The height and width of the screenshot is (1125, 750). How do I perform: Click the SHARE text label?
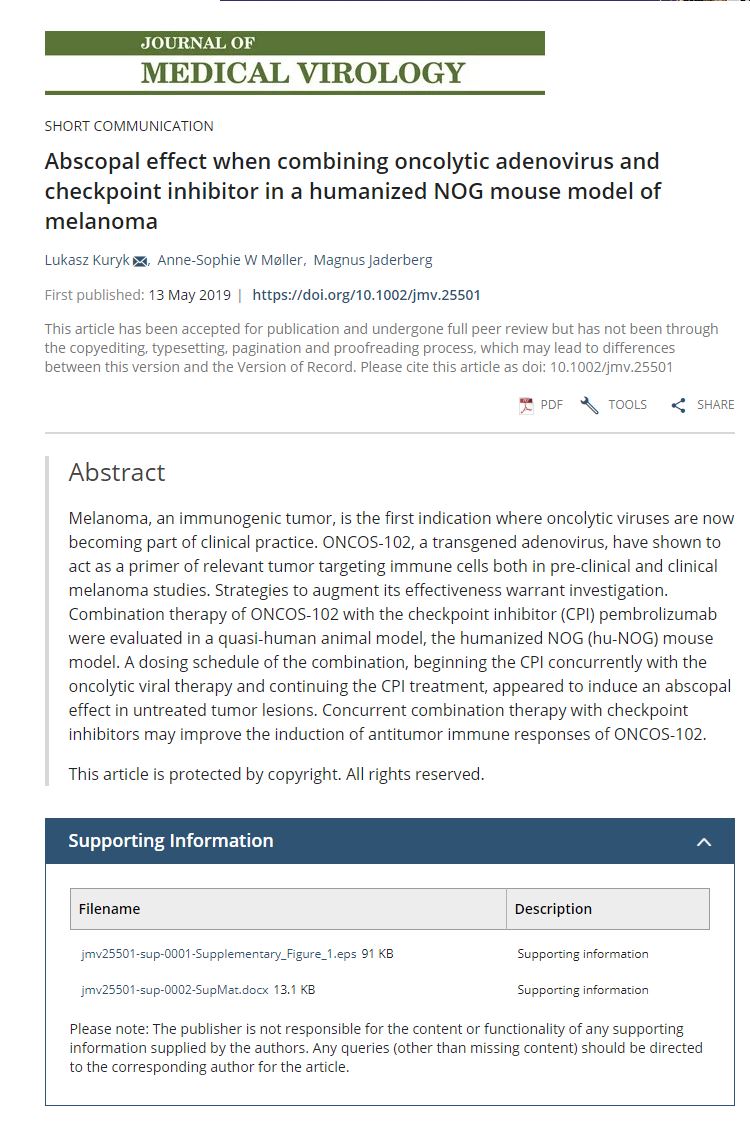[x=715, y=405]
